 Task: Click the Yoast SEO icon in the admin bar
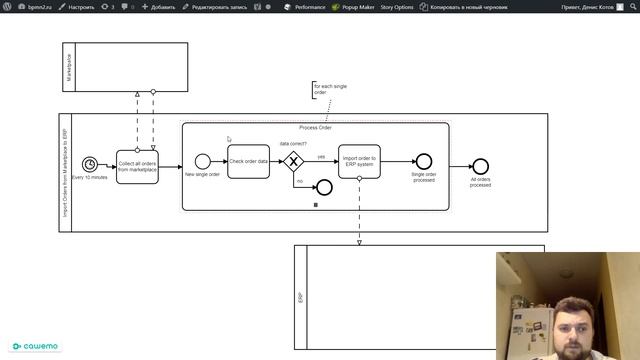pyautogui.click(x=258, y=7)
